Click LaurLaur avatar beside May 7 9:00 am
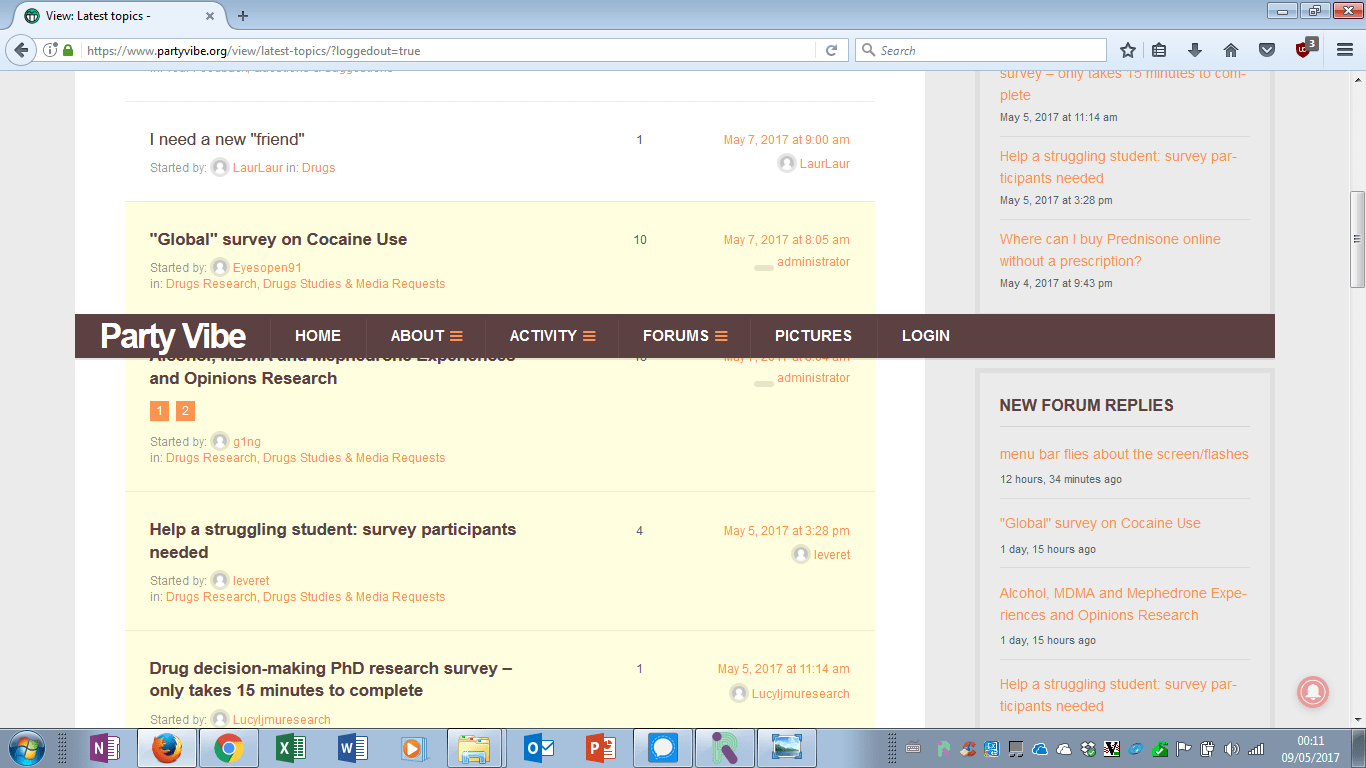This screenshot has width=1366, height=768. [x=787, y=164]
